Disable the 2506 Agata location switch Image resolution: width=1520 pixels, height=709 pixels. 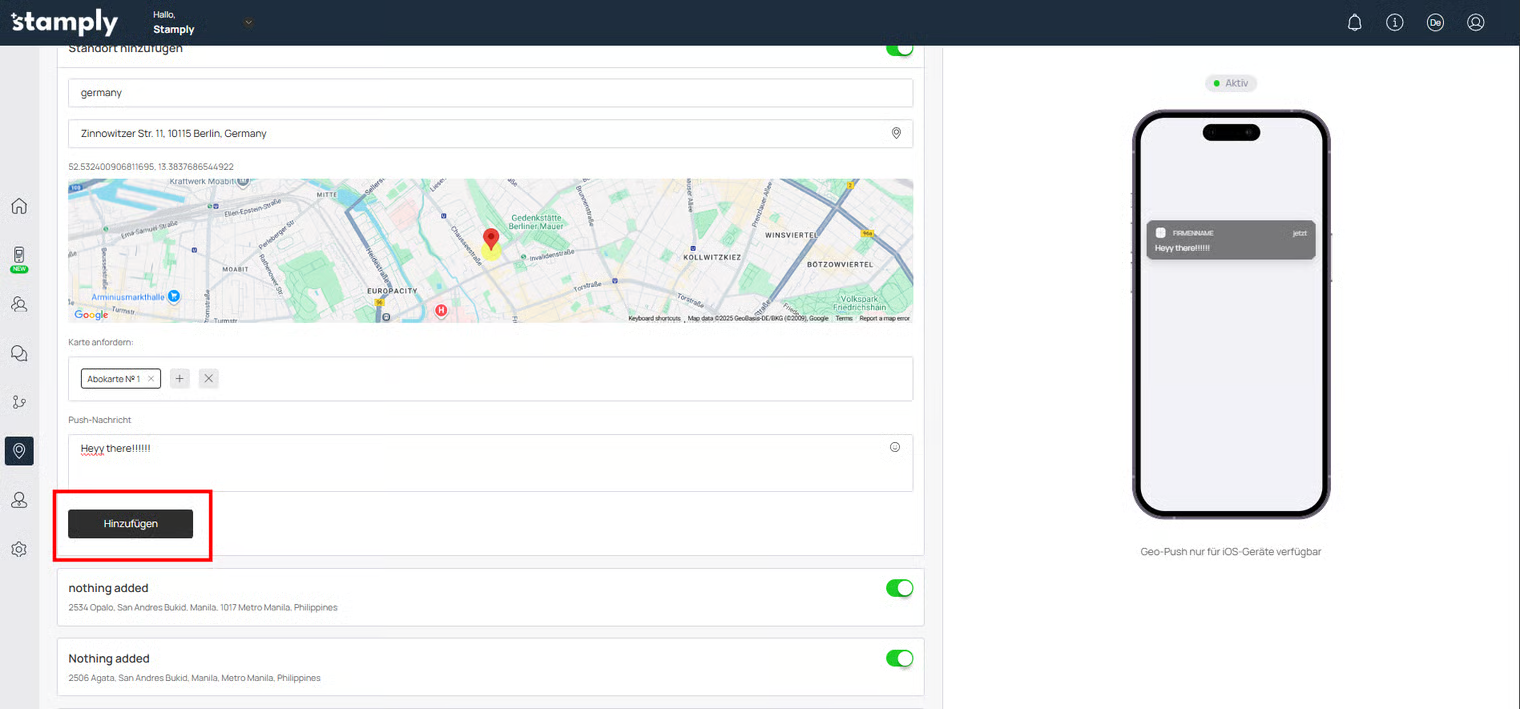coord(899,658)
